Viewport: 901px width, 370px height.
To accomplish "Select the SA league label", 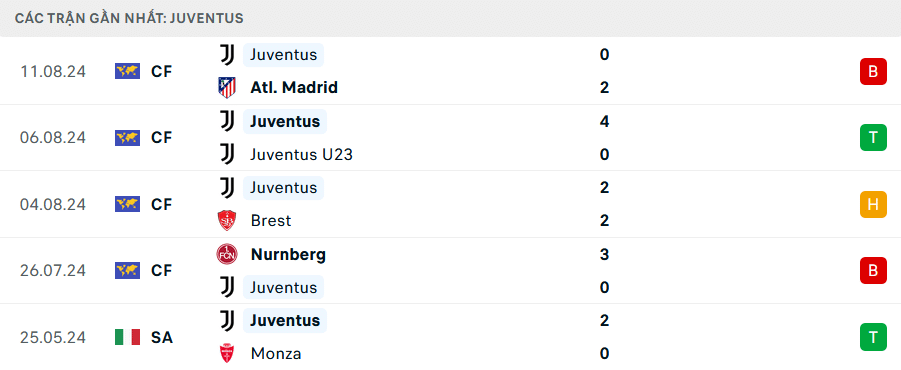I will click(x=162, y=337).
